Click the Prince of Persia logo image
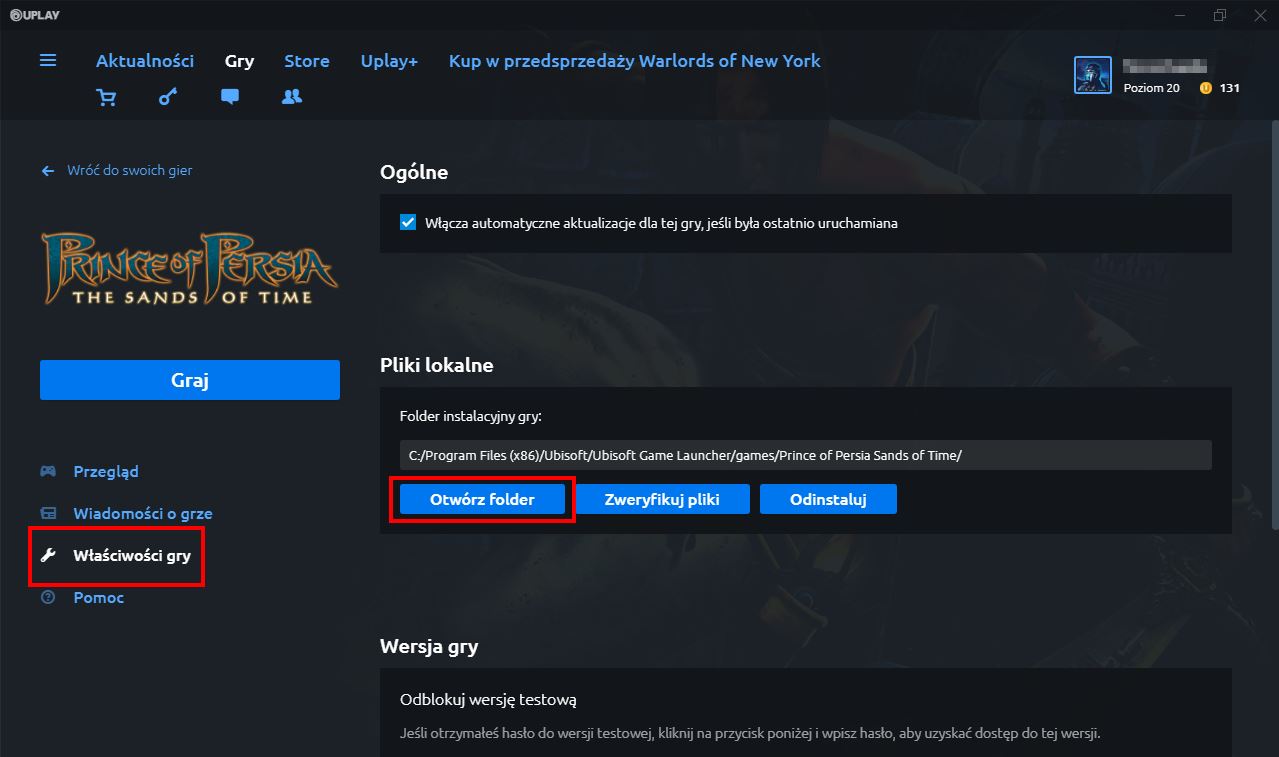 click(x=188, y=267)
